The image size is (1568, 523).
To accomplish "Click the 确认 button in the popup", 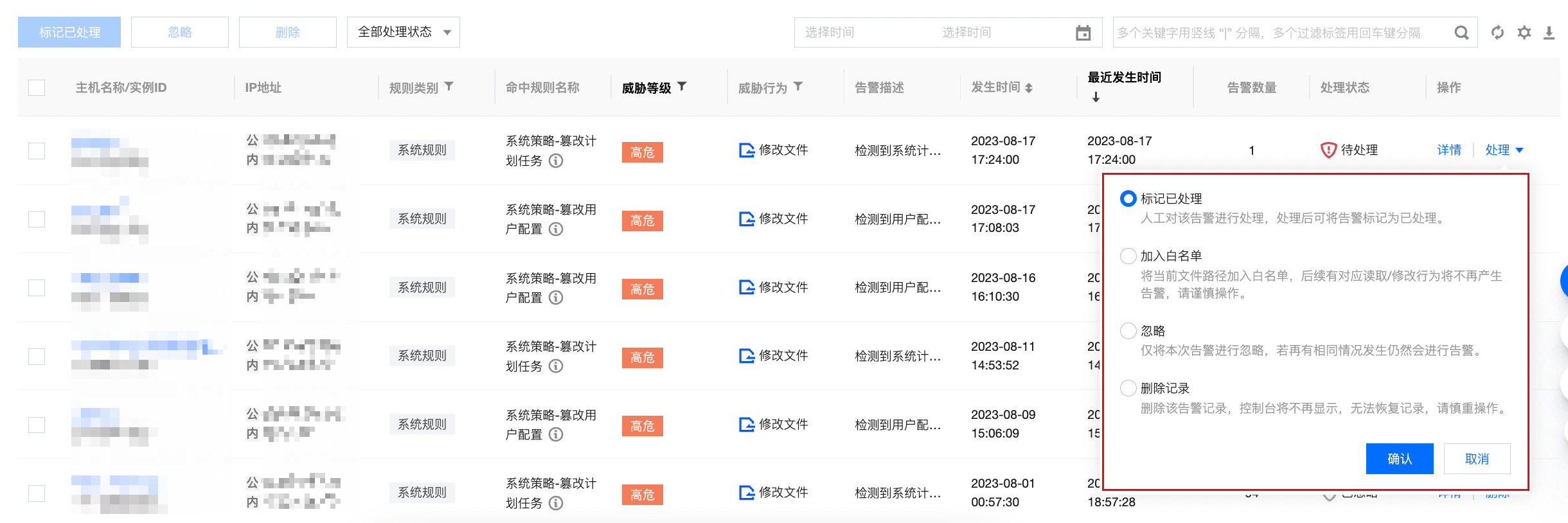I will [x=1399, y=459].
